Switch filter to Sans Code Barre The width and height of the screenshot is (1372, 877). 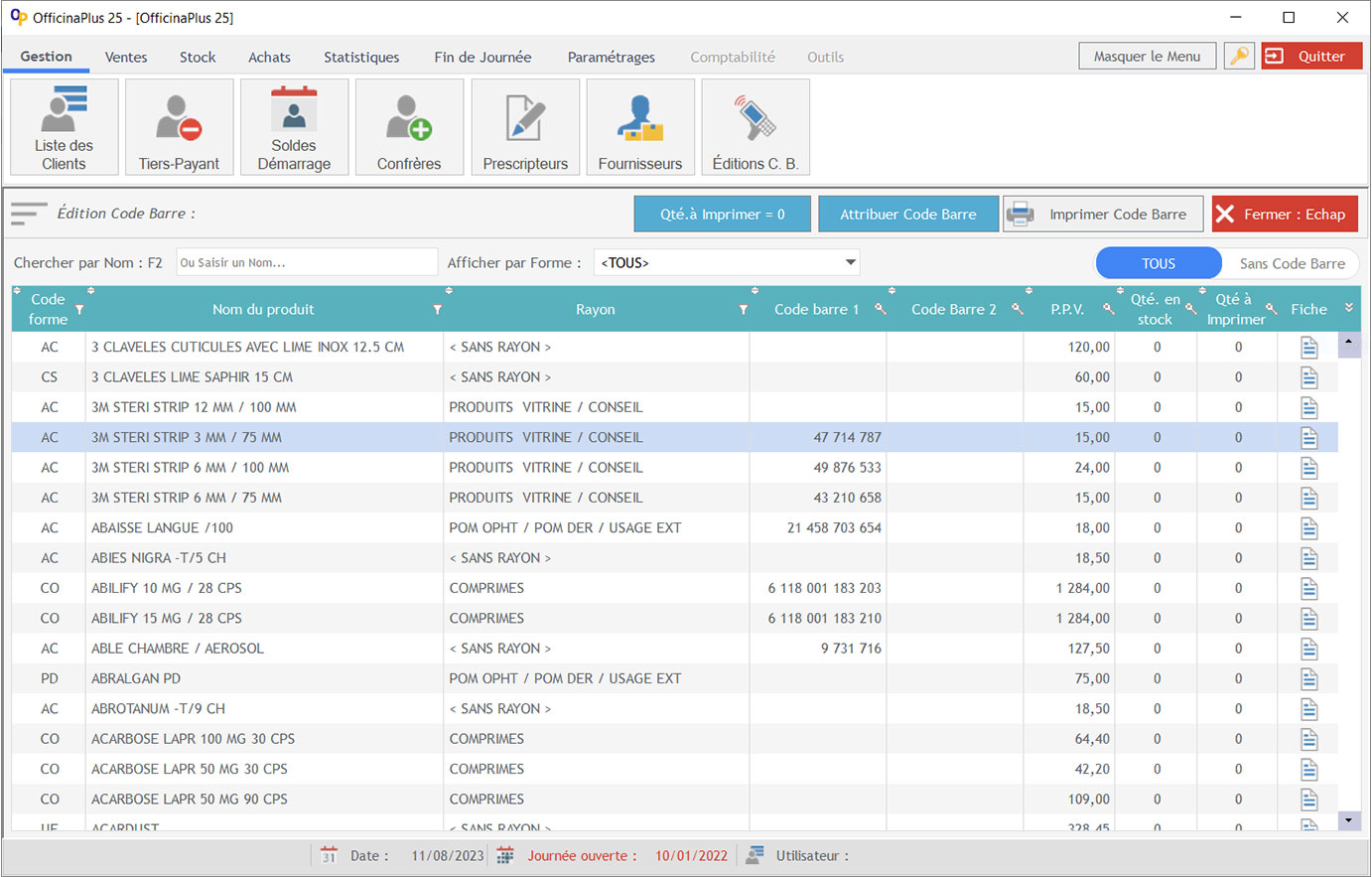pyautogui.click(x=1292, y=263)
